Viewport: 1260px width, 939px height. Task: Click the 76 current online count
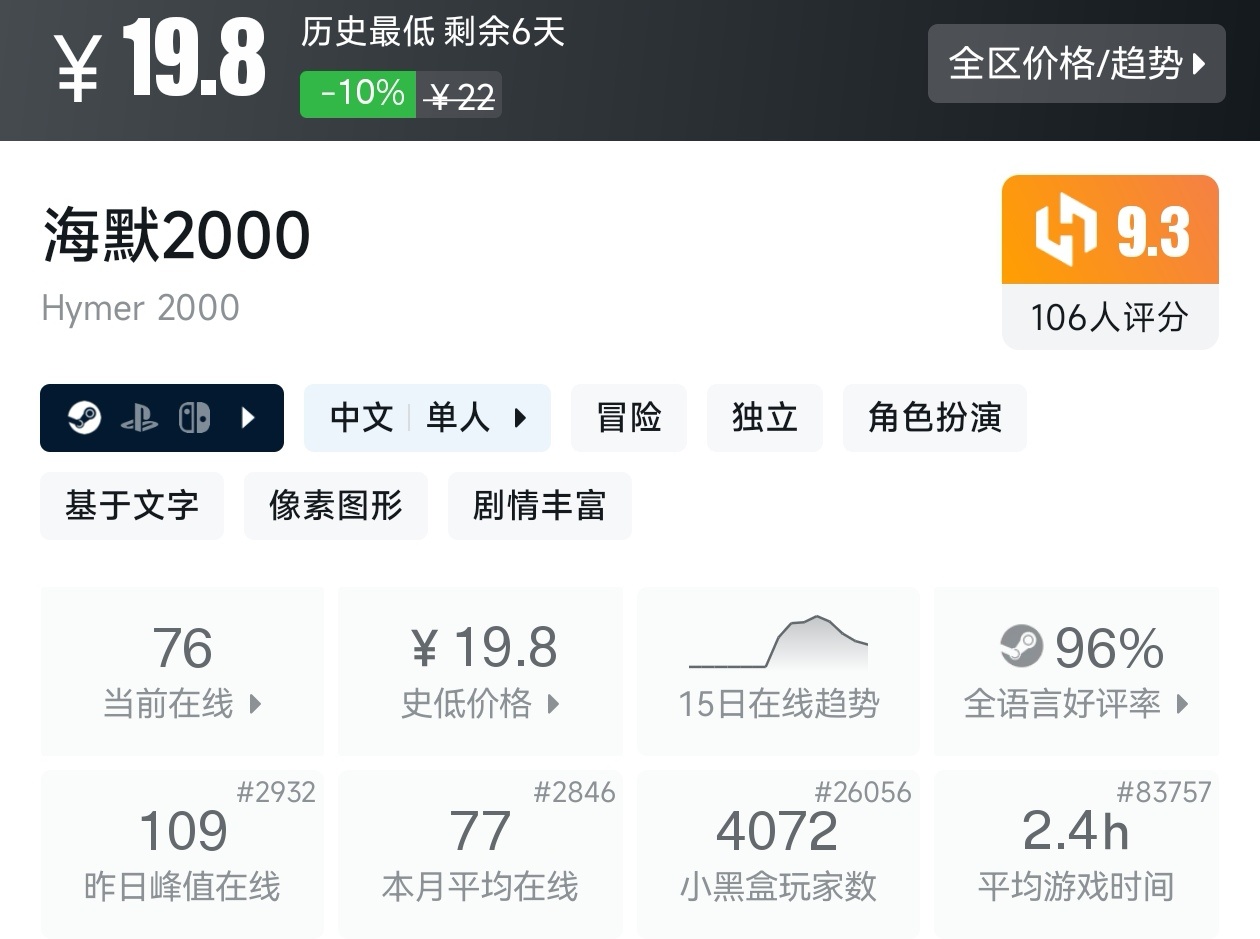click(183, 648)
